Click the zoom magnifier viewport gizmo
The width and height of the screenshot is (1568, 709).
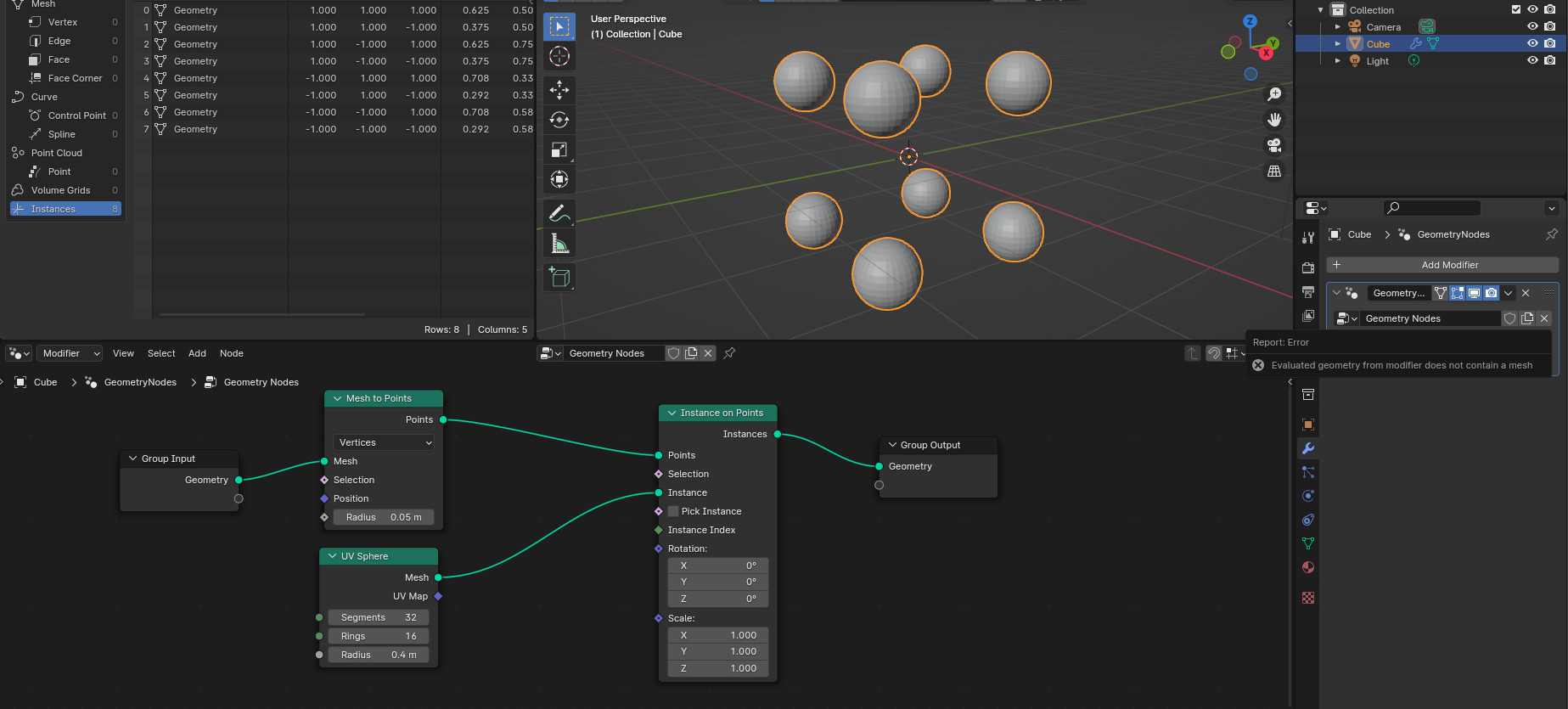click(x=1274, y=94)
